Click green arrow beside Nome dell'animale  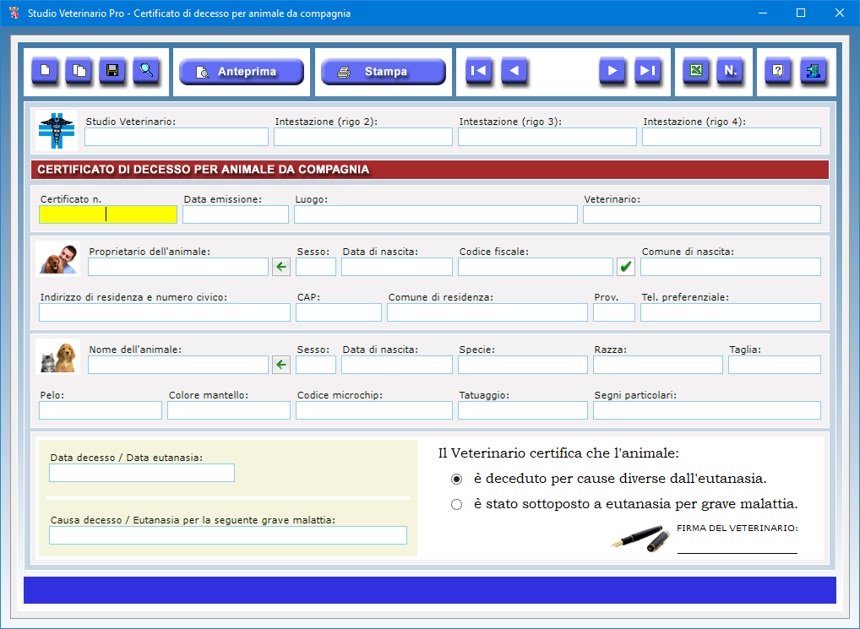(281, 365)
